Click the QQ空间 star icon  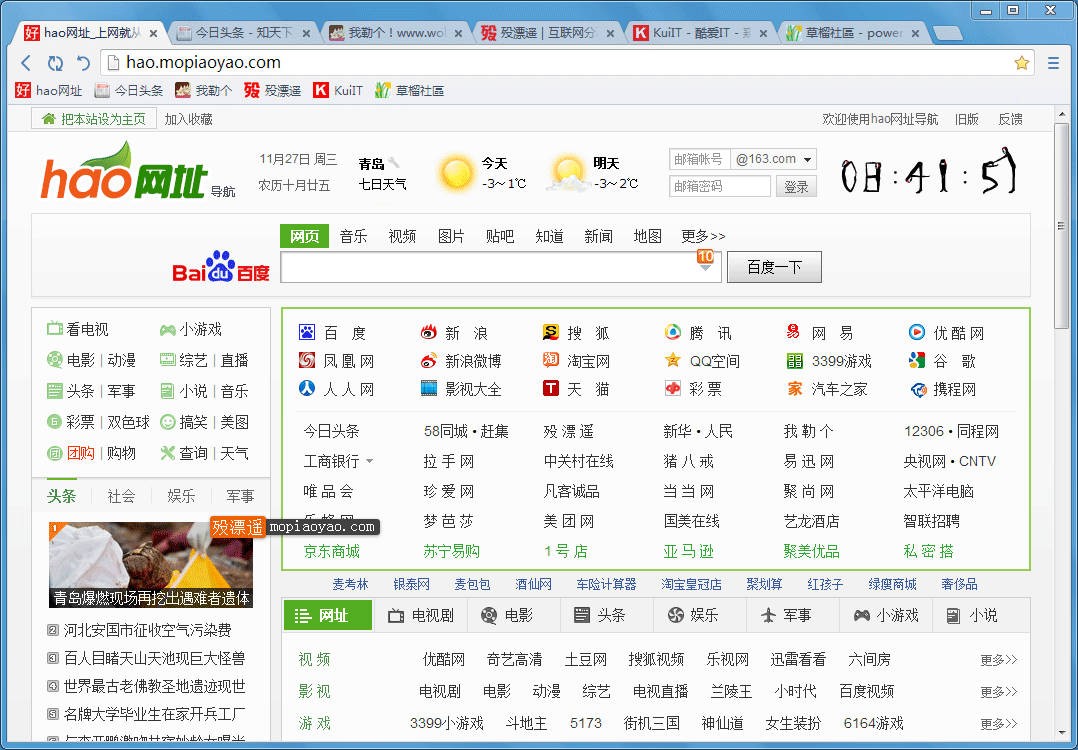(x=672, y=360)
